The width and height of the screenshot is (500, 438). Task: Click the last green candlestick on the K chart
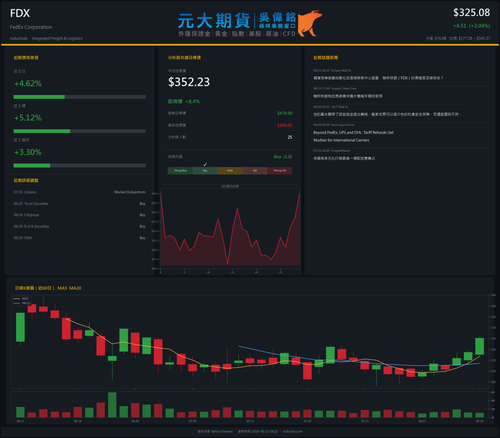479,346
